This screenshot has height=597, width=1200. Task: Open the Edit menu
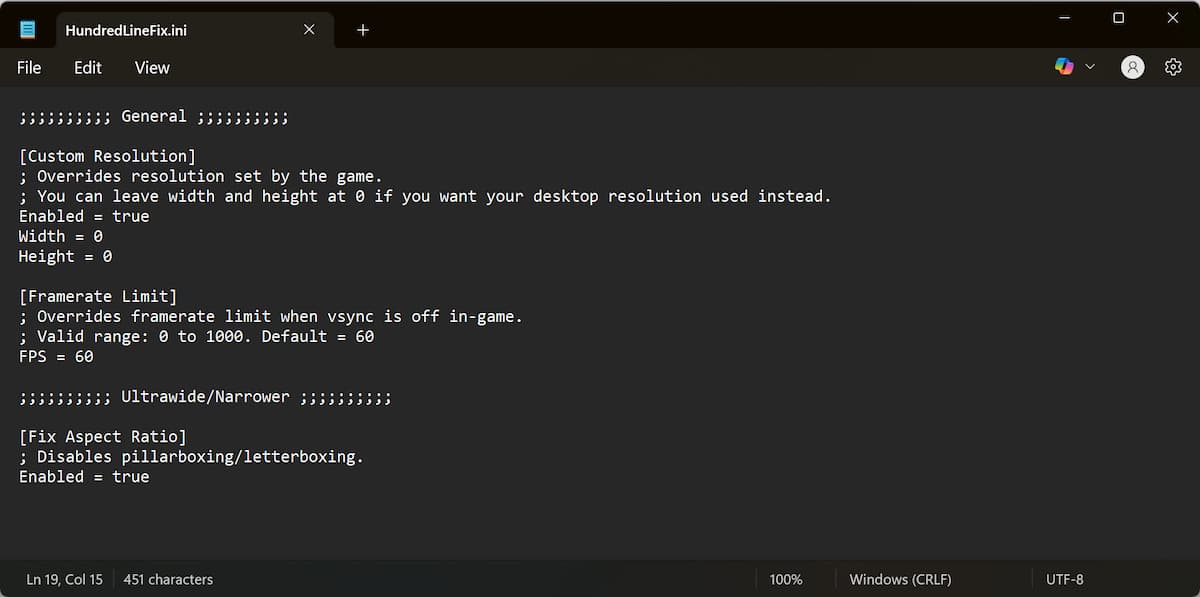tap(88, 67)
